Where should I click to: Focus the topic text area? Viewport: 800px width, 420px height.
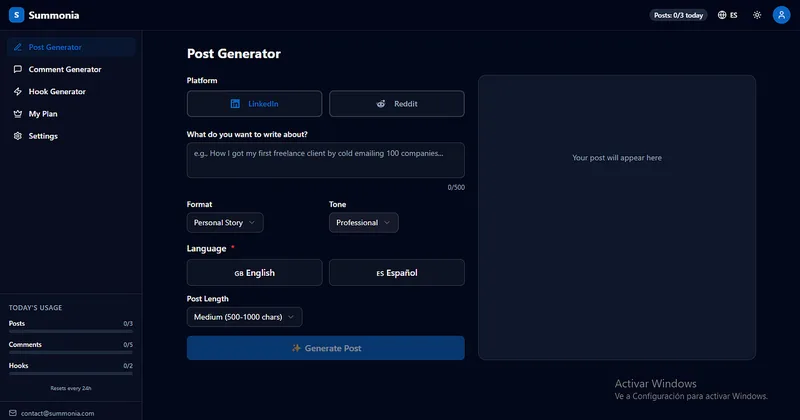(x=326, y=160)
